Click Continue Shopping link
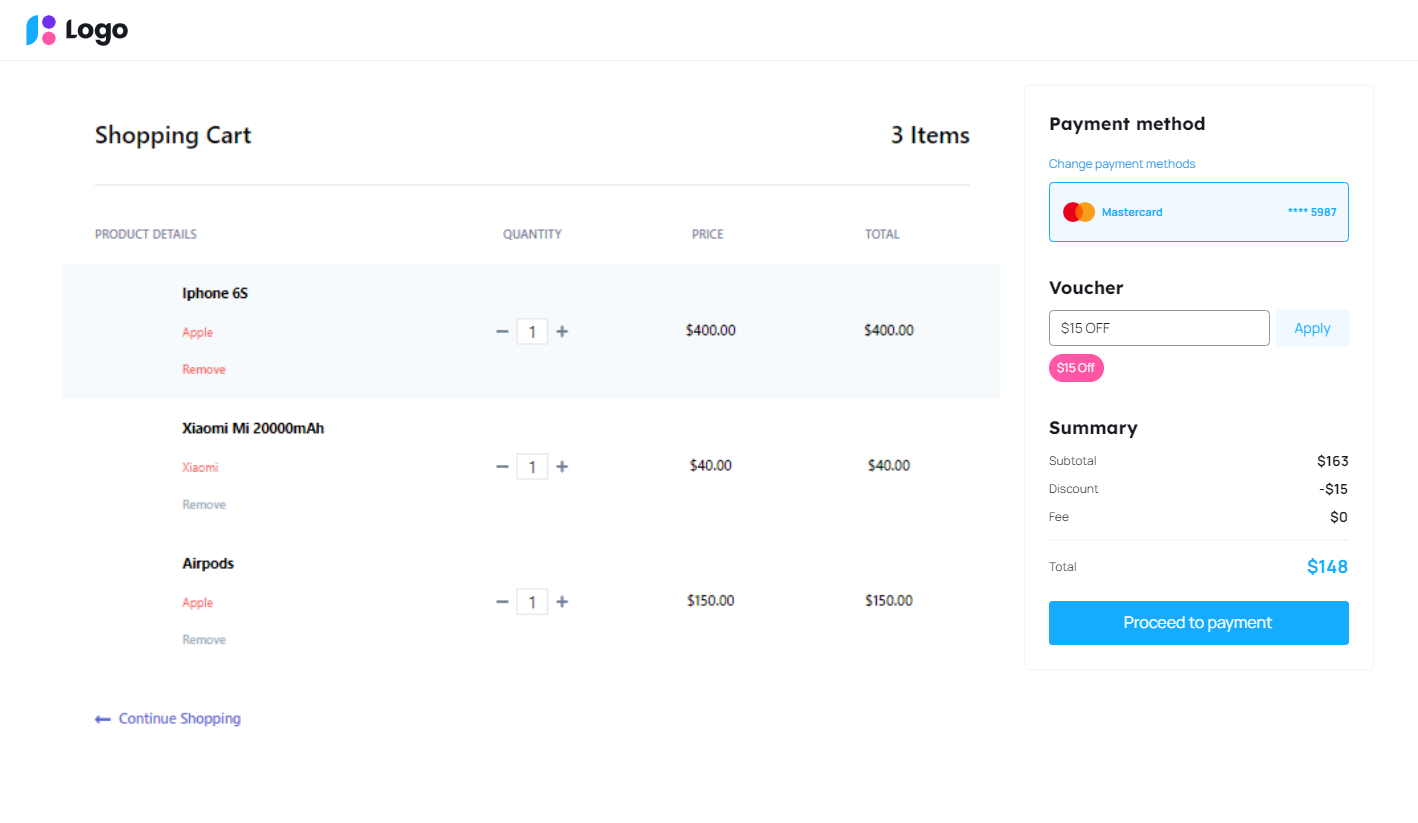Viewport: 1418px width, 823px height. coord(180,718)
